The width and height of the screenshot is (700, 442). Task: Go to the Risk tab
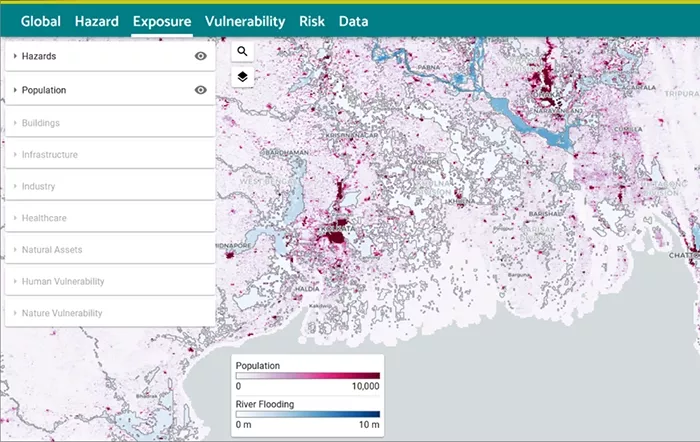[312, 21]
